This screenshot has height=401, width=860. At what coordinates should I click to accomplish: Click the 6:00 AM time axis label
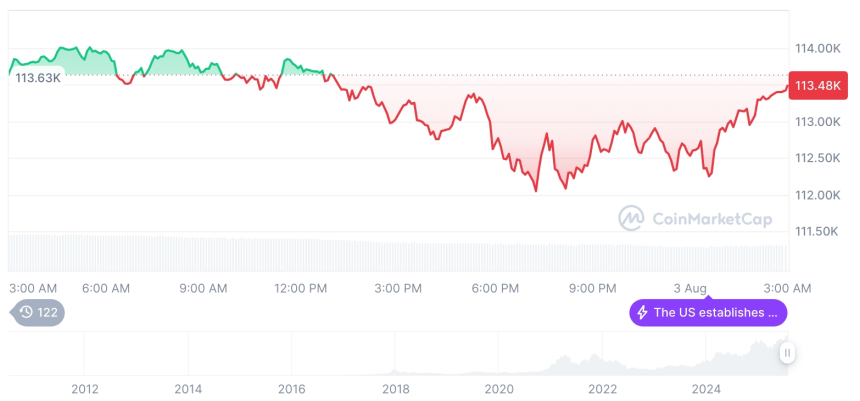(106, 288)
